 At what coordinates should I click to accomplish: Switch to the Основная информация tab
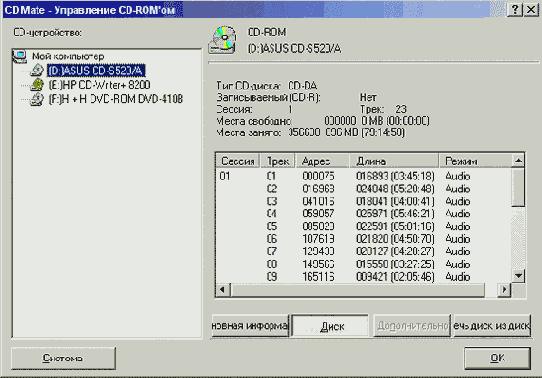(x=250, y=325)
